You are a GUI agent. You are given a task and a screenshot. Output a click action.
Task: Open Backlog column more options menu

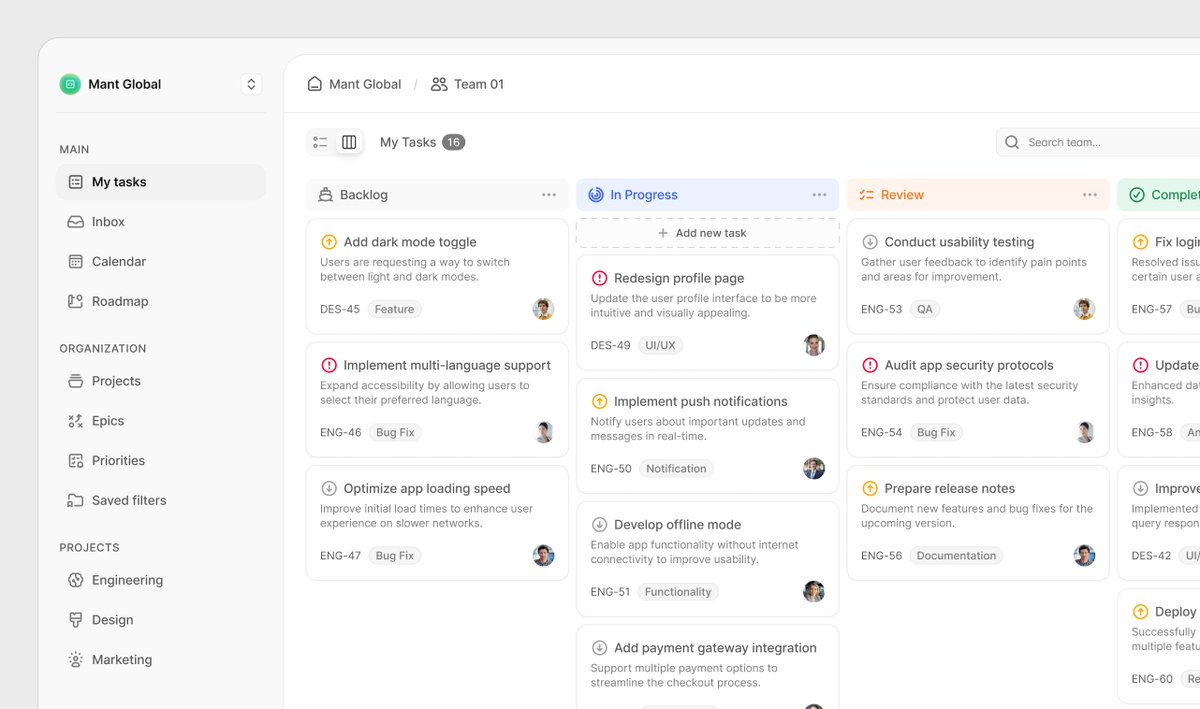(549, 195)
